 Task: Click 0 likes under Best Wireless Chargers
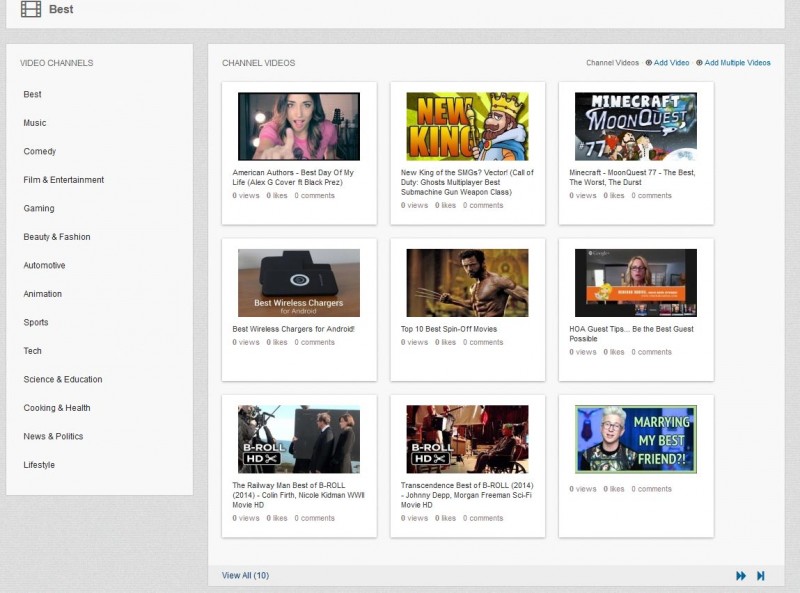tap(277, 342)
